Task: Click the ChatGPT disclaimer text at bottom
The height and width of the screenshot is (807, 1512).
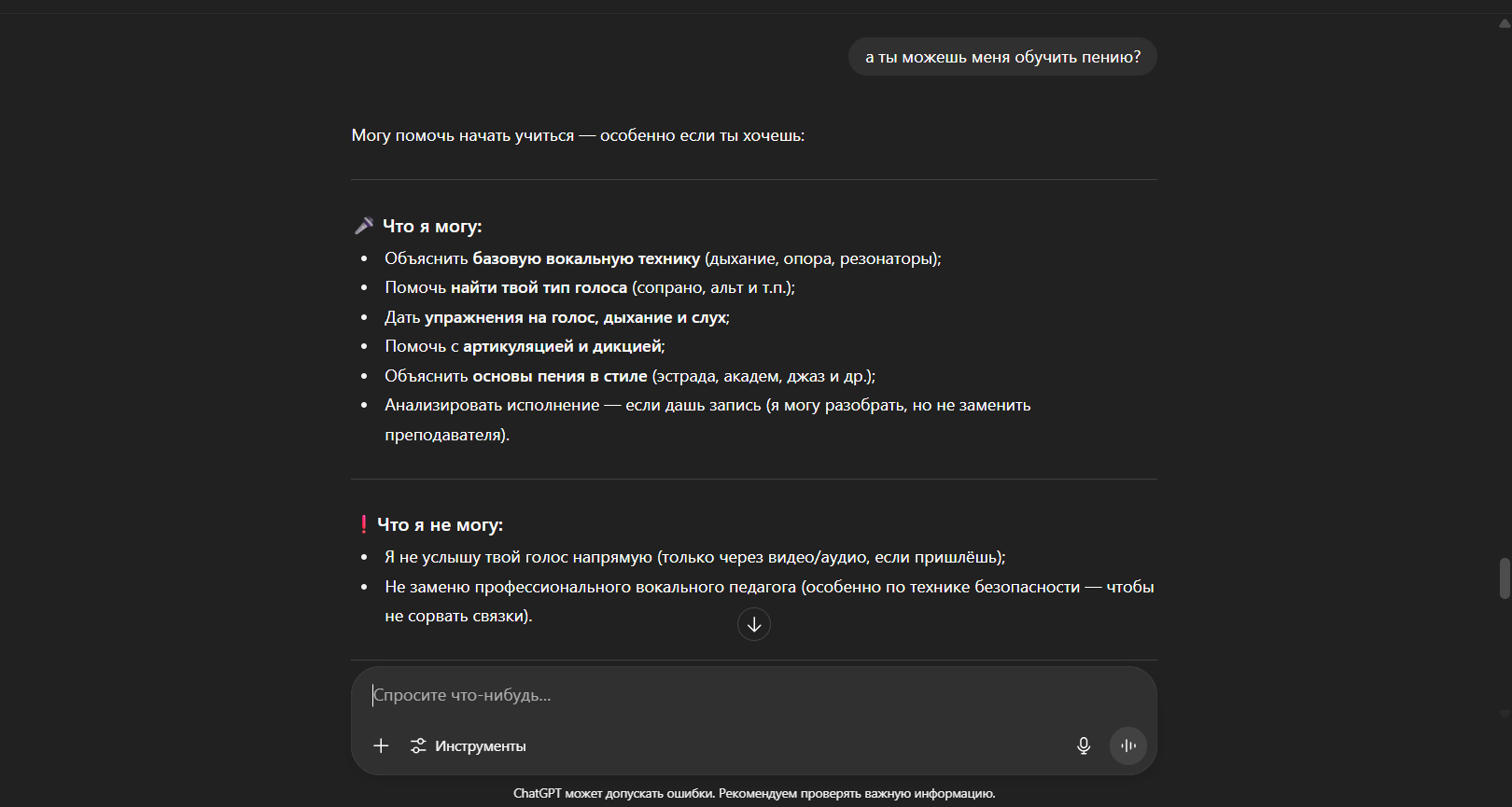Action: (753, 793)
